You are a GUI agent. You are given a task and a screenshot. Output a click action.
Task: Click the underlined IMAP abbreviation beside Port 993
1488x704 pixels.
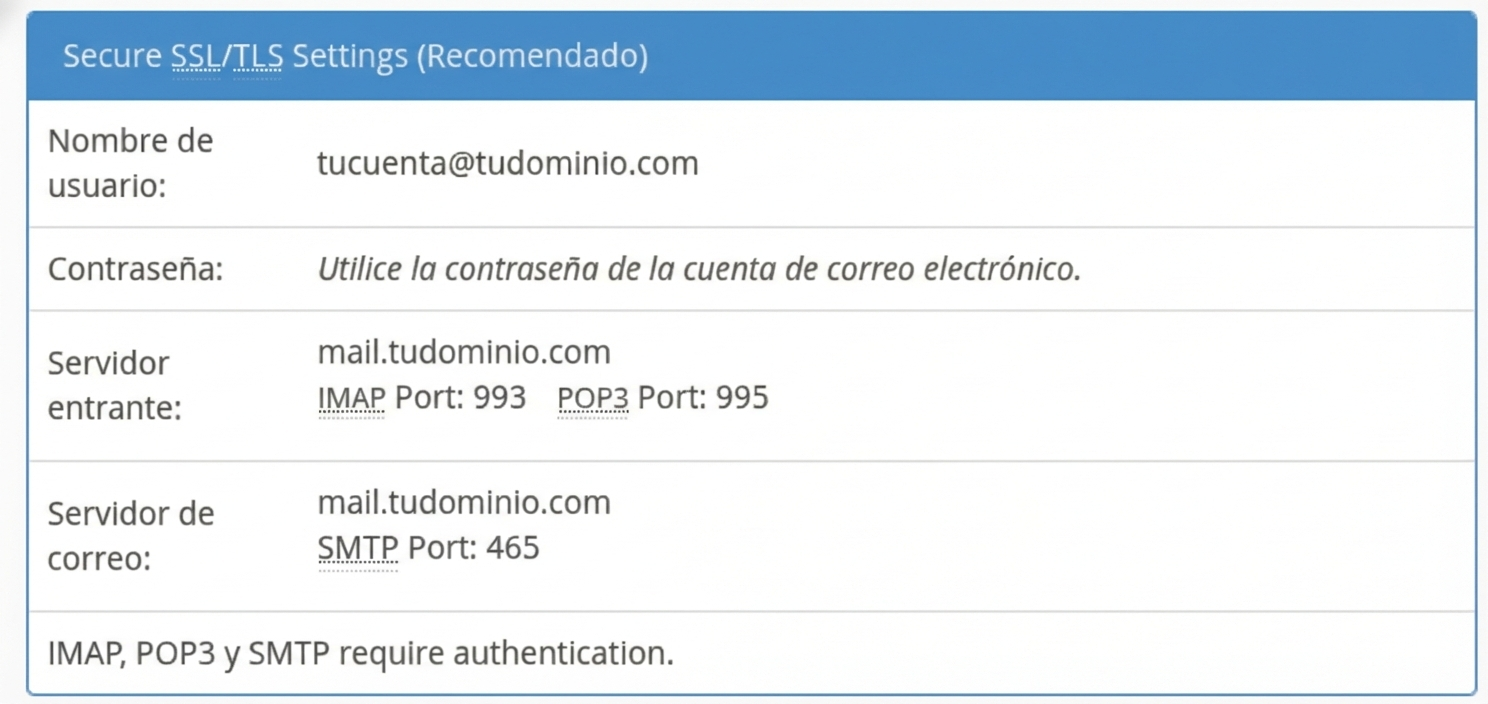tap(351, 398)
